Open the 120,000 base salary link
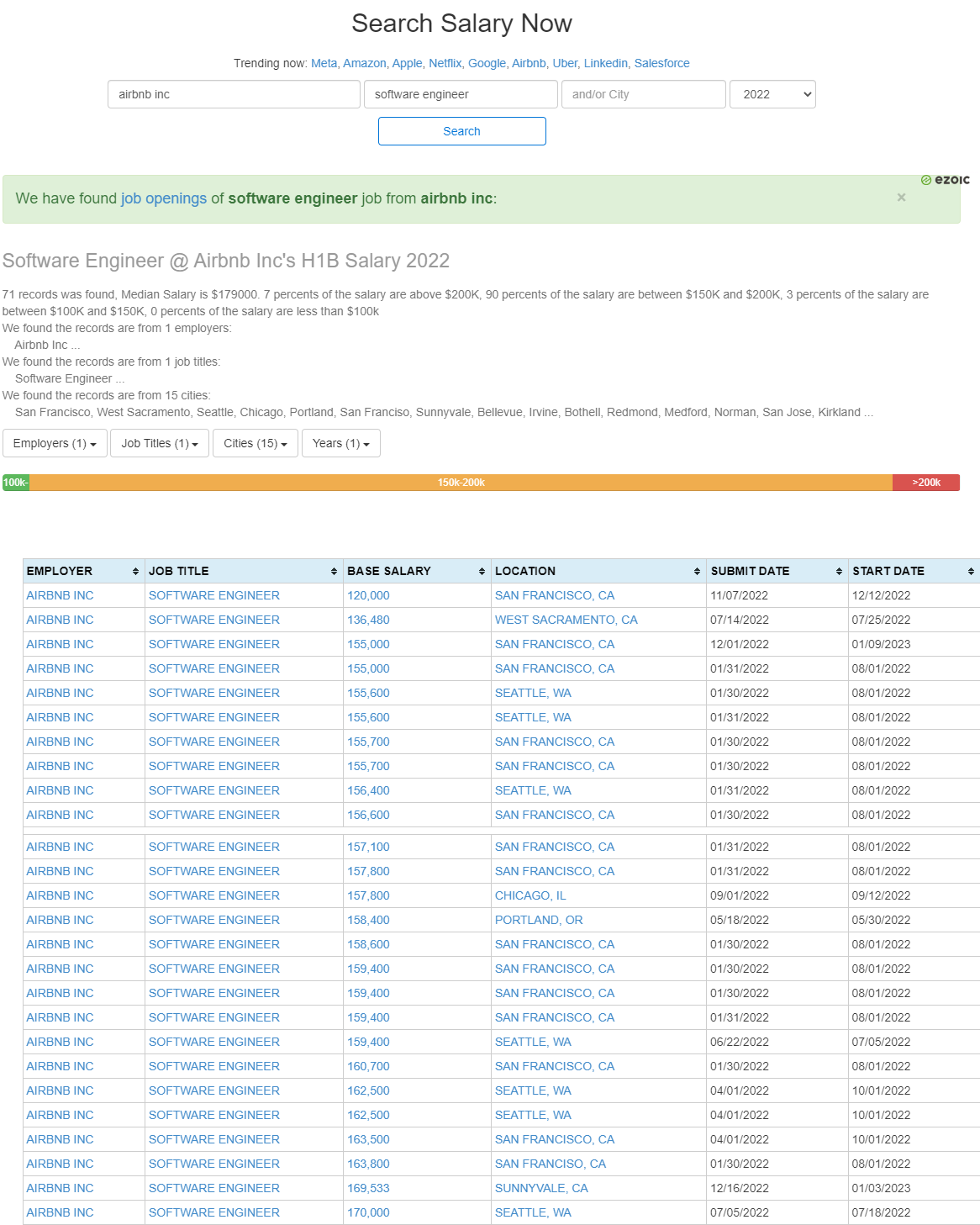This screenshot has width=980, height=1225. click(x=368, y=595)
